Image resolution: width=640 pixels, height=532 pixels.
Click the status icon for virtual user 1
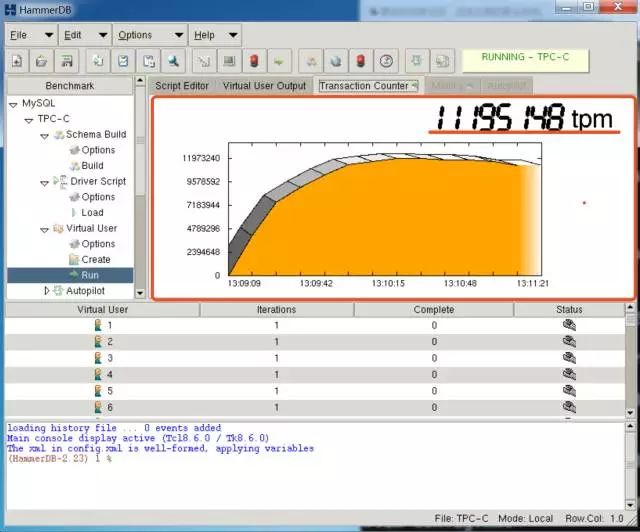click(x=569, y=325)
